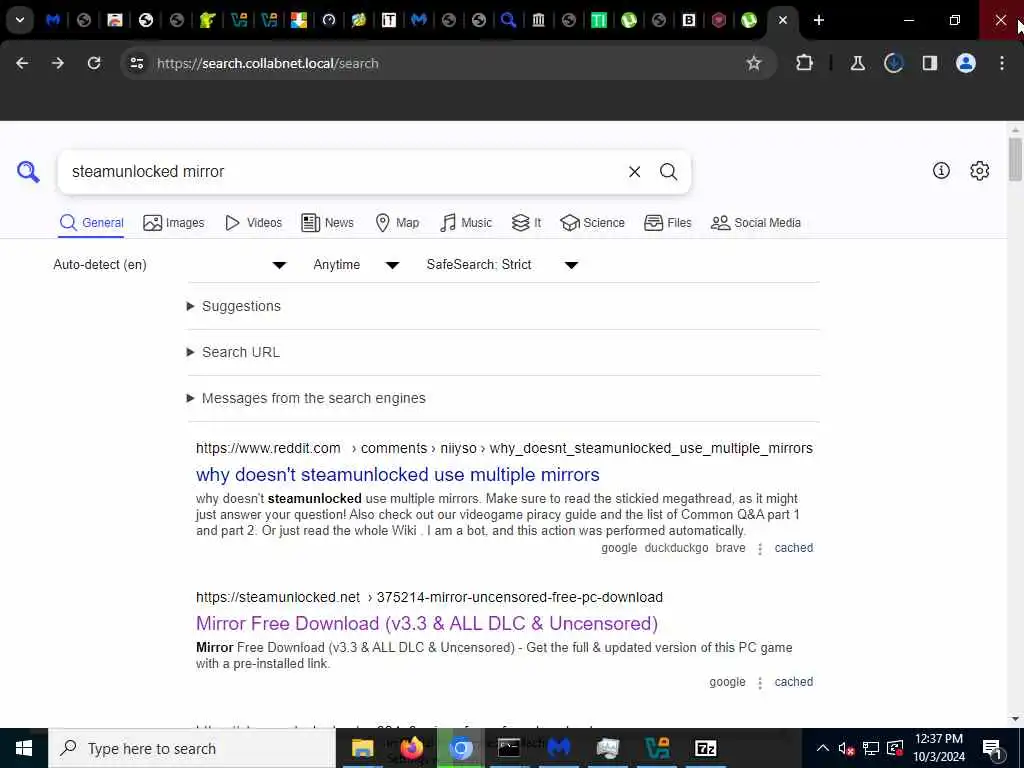
Task: Click duckduckgo engine label on reddit result
Action: tap(676, 548)
